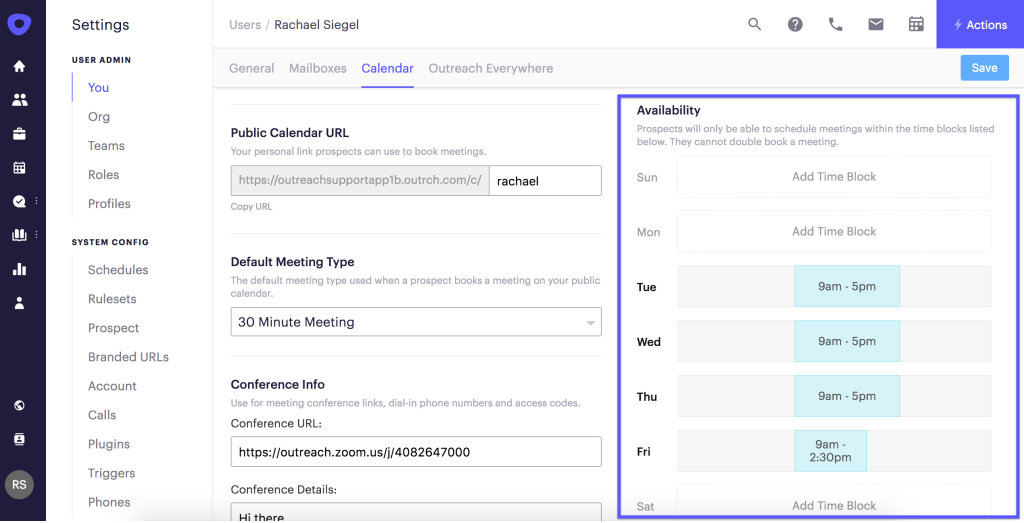
Task: Switch to Outreach Everywhere tab
Action: [490, 69]
